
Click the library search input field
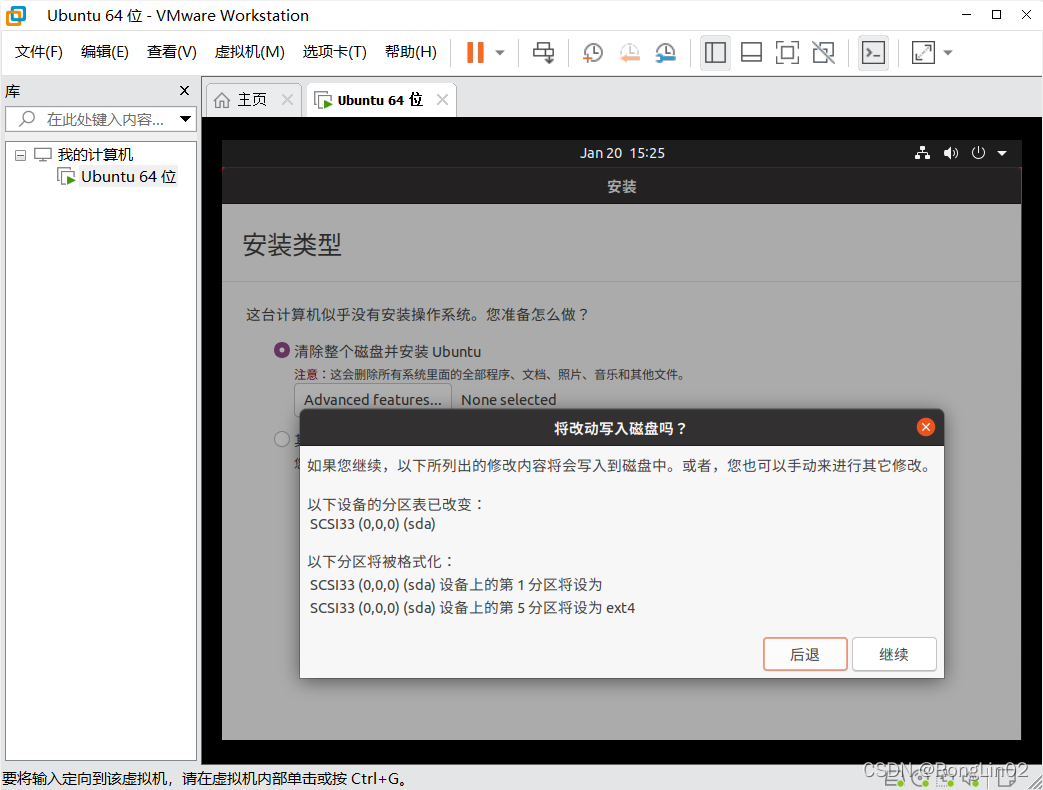(x=100, y=119)
